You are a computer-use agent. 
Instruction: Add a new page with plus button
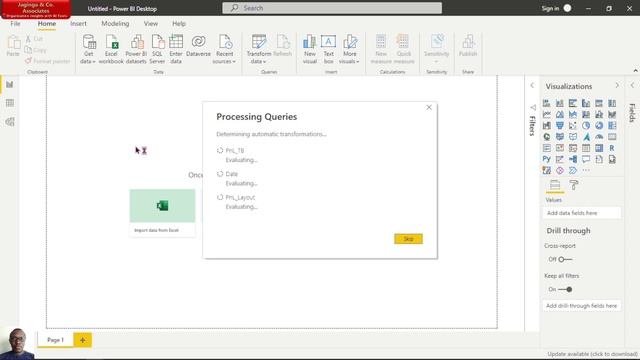click(x=82, y=340)
